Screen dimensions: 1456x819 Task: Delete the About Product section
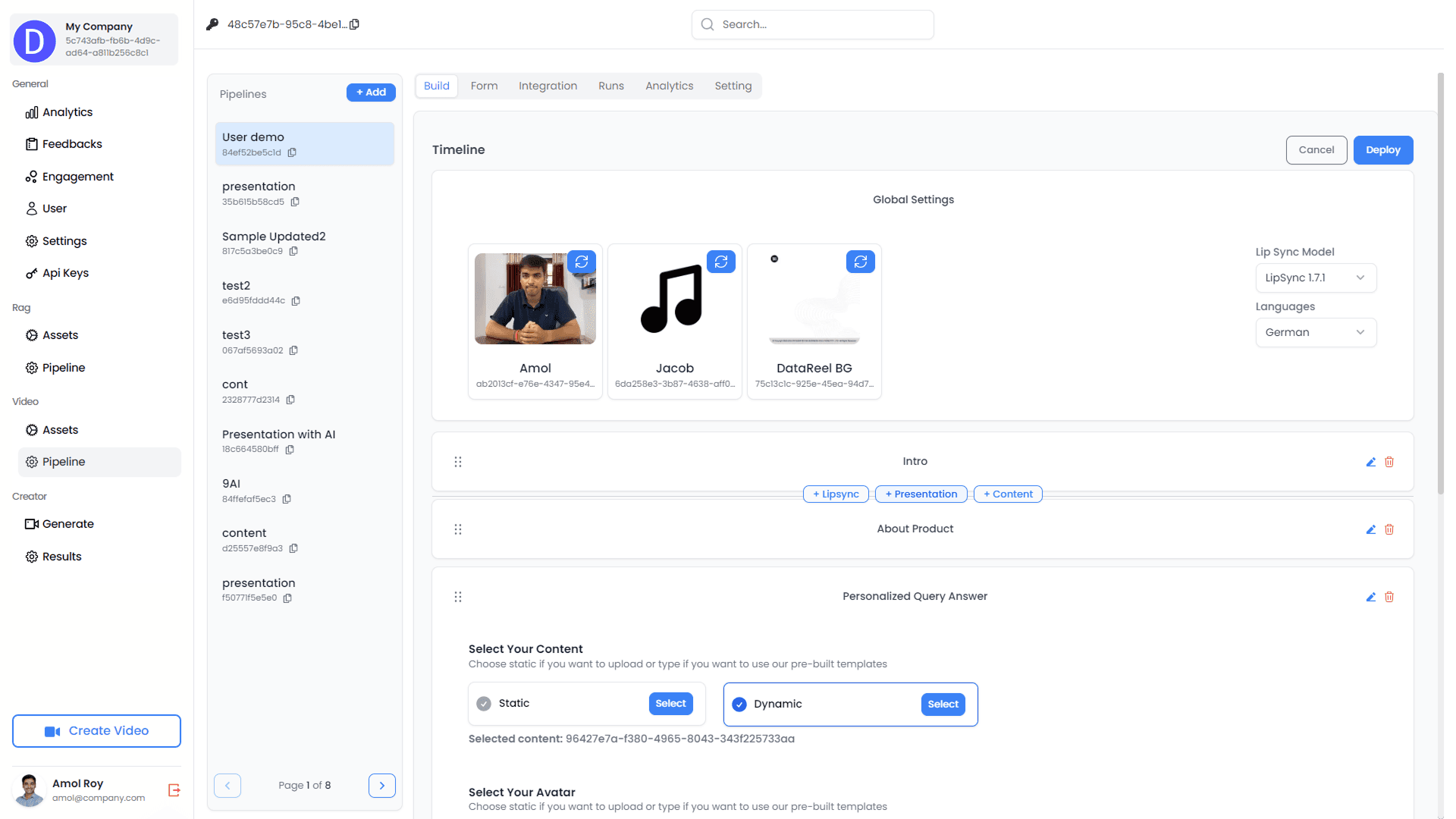pos(1389,529)
